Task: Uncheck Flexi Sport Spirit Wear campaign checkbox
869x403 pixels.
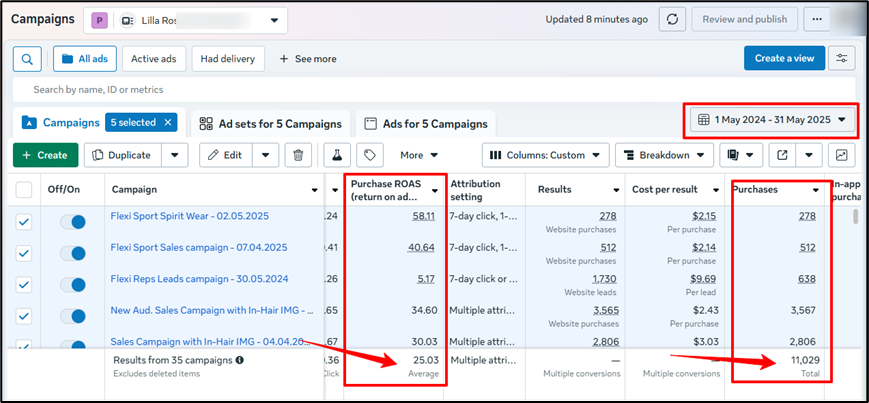Action: tap(25, 223)
